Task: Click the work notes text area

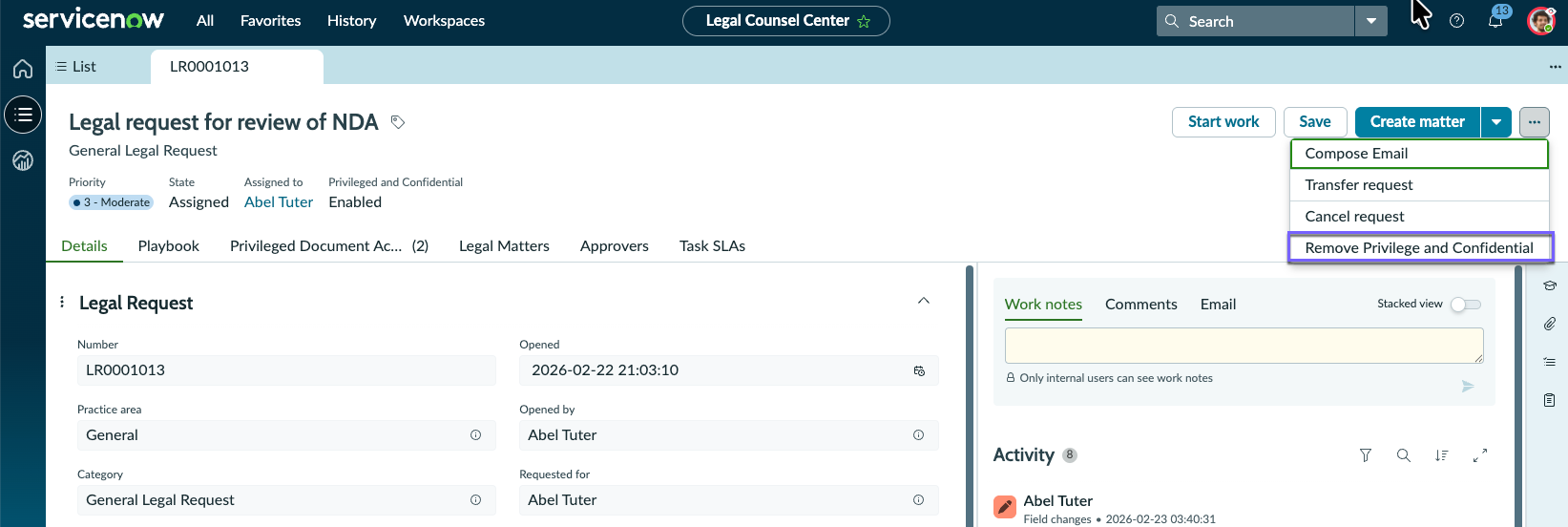Action: tap(1244, 346)
